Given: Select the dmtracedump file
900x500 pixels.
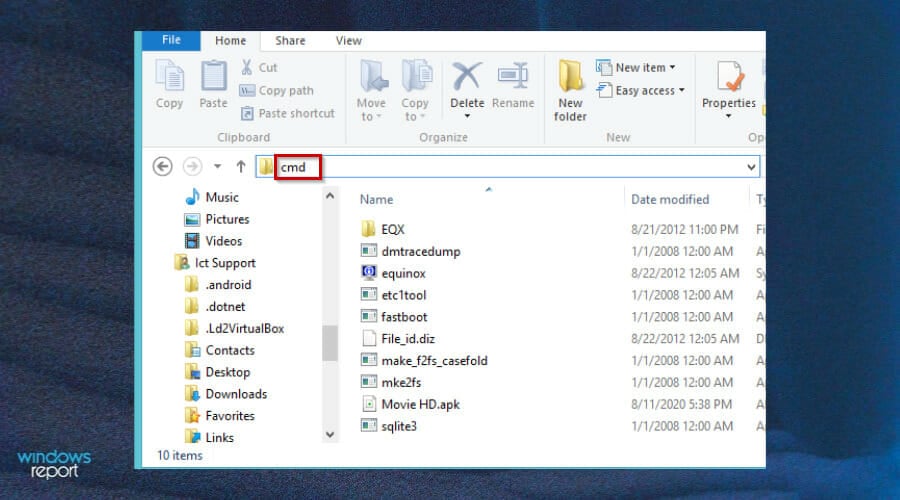Looking at the screenshot, I should tap(410, 251).
